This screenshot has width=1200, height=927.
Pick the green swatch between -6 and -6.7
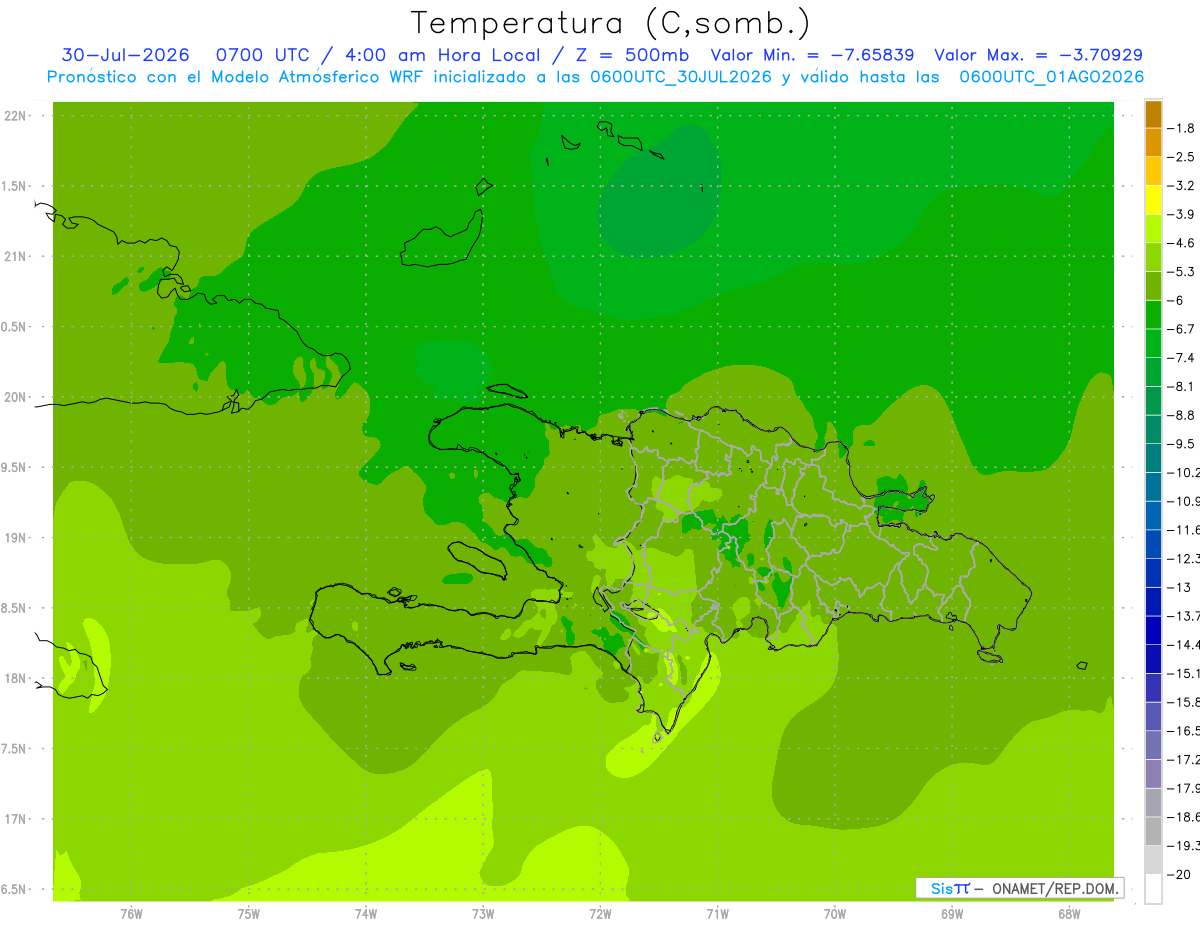pos(1153,315)
